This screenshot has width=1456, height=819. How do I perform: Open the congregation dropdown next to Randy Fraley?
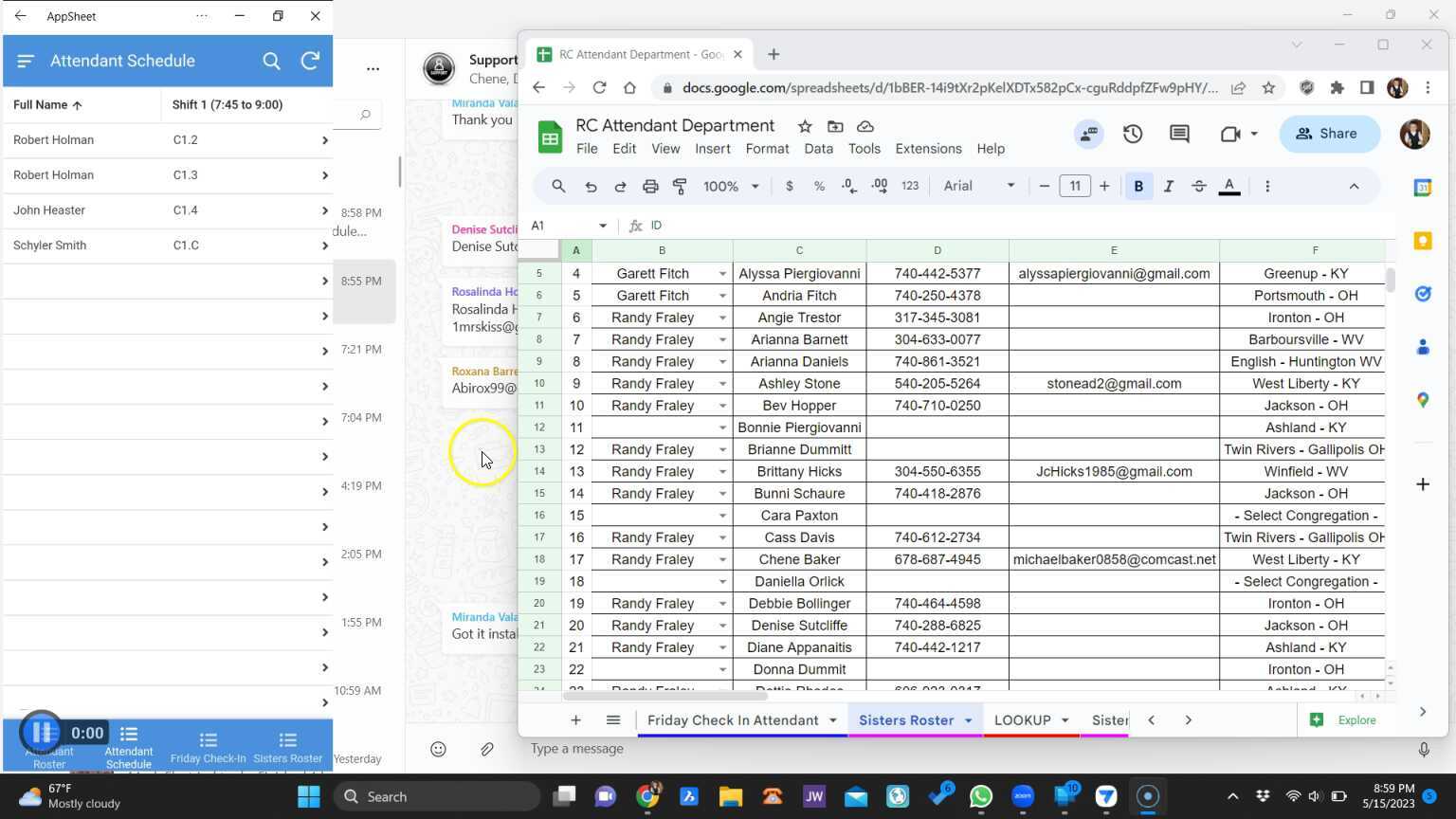(722, 318)
